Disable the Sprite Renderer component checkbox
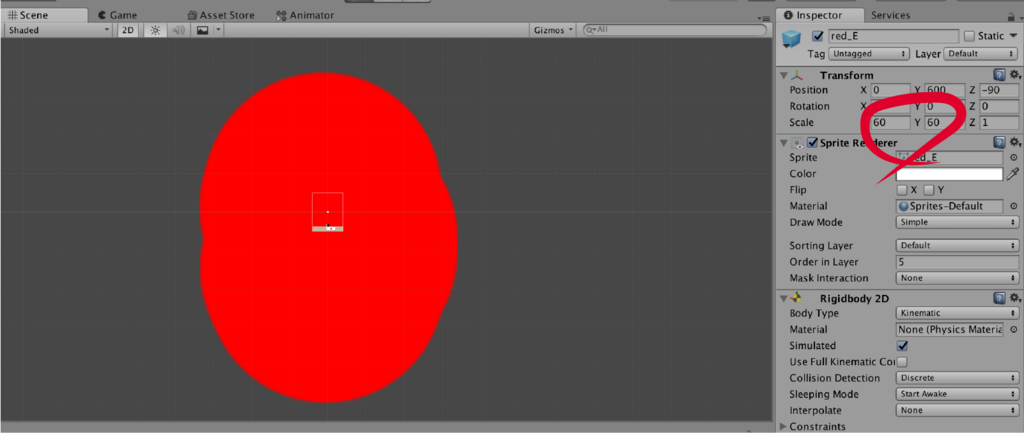 point(812,142)
